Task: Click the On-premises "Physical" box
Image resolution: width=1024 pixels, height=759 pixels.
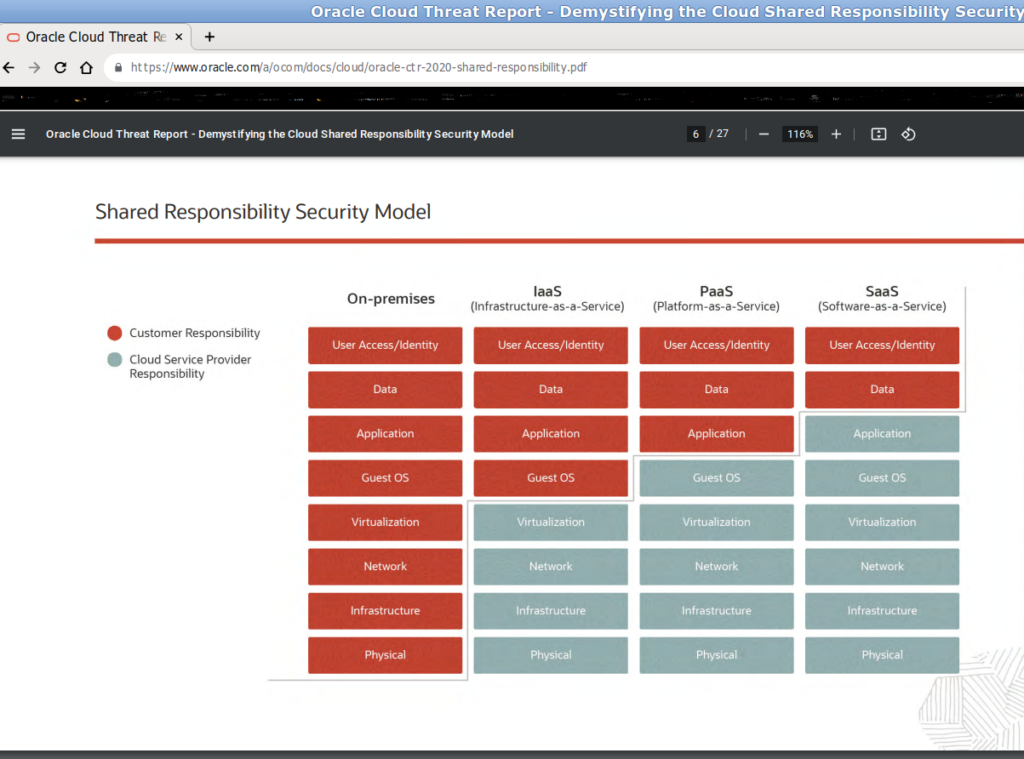Action: [385, 655]
